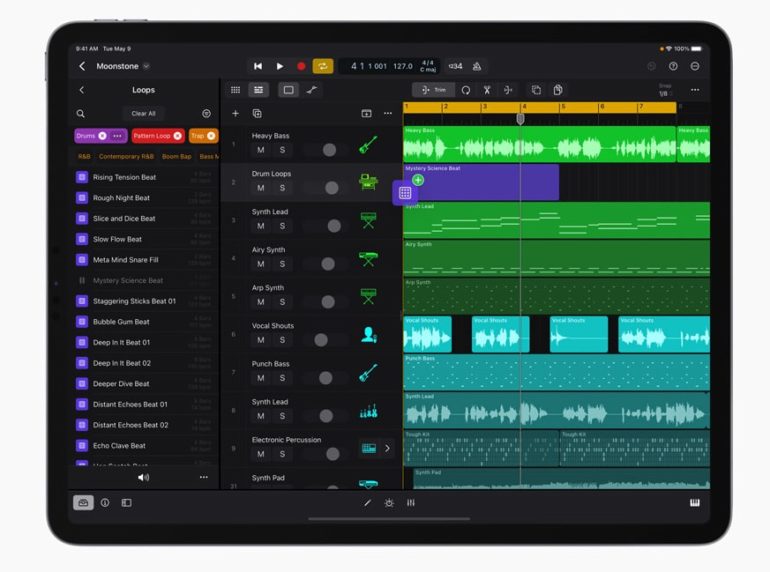Click the Mystery Science Beat purple region
This screenshot has height=572, width=770.
[481, 182]
